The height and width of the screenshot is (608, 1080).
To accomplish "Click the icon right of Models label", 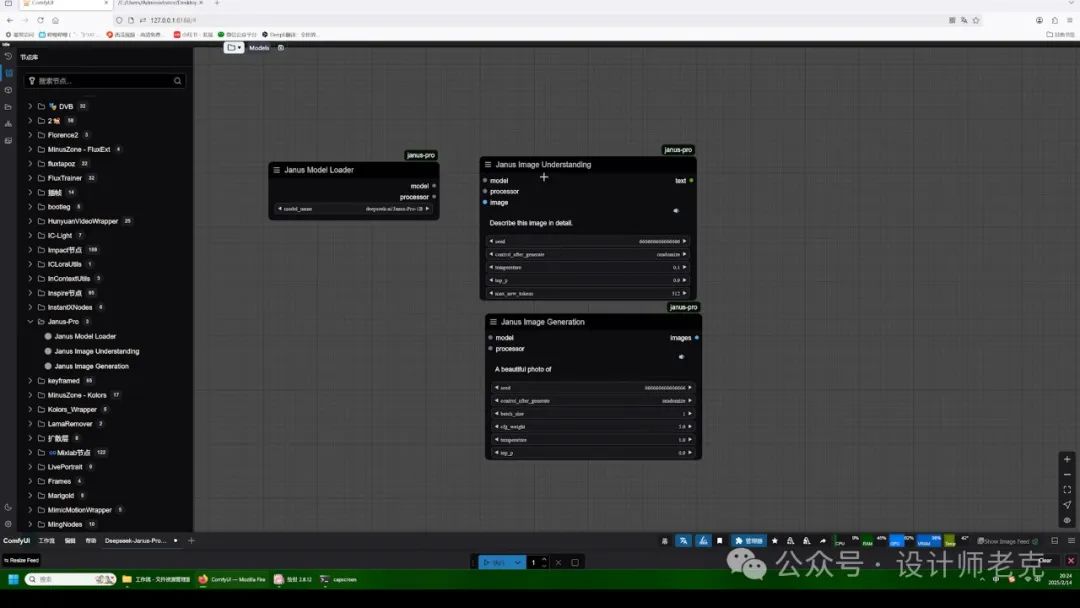I will coord(280,48).
